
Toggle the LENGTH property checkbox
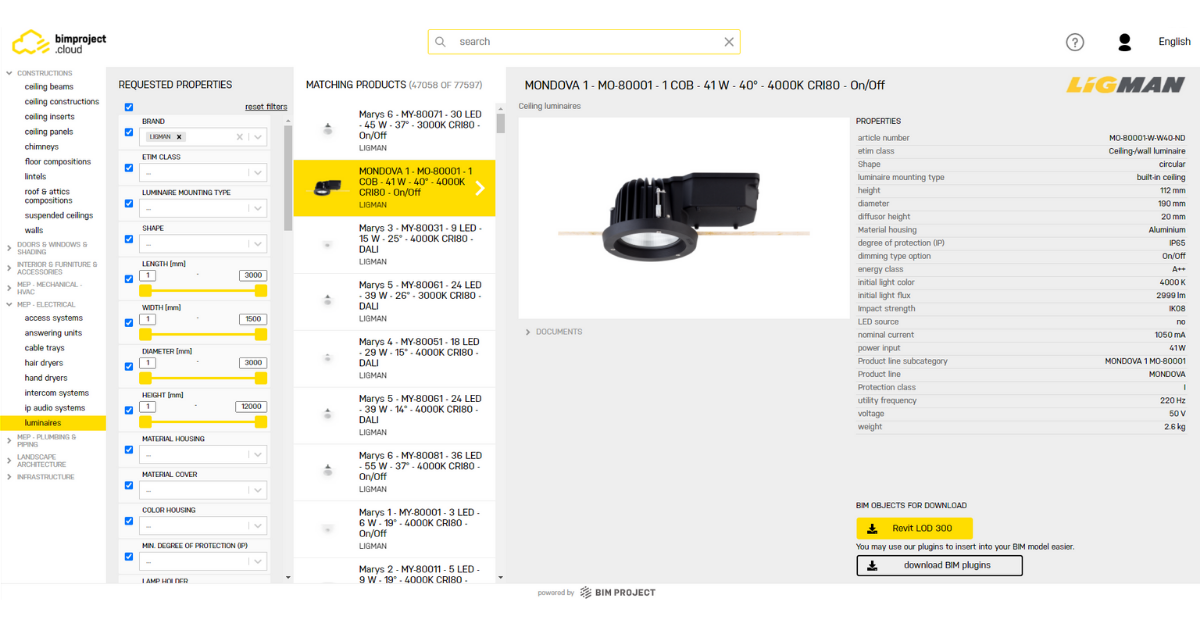[129, 279]
